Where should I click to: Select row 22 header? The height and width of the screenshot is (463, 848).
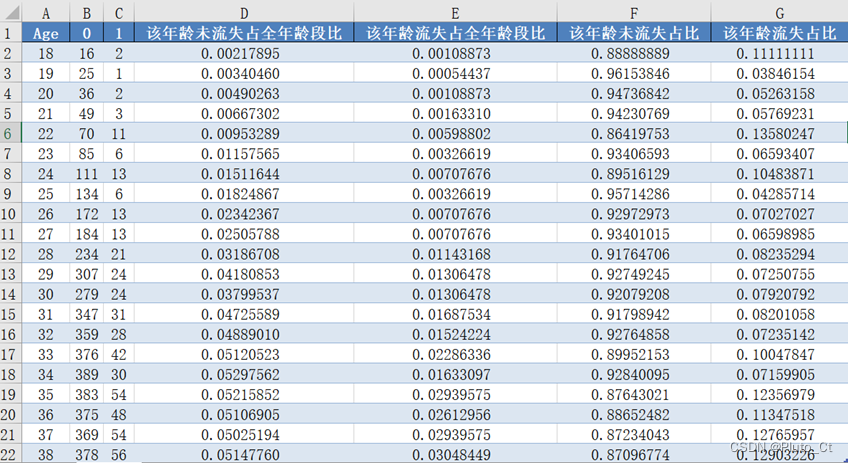click(11, 454)
